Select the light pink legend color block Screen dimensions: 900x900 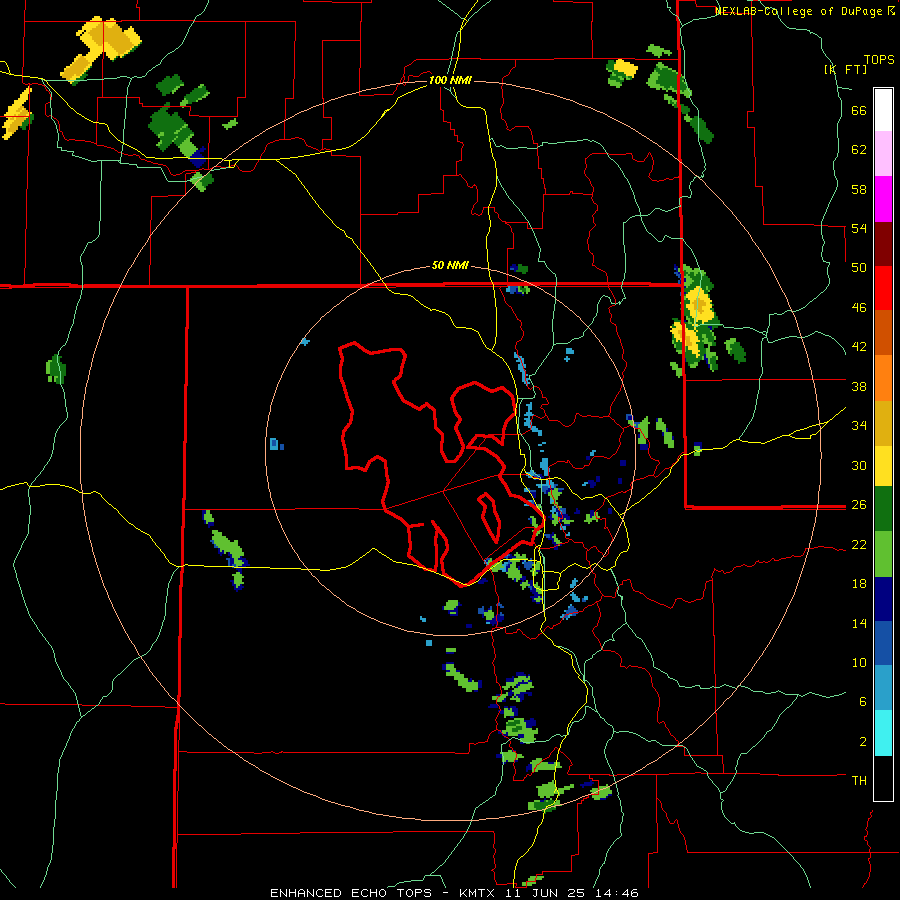(883, 154)
